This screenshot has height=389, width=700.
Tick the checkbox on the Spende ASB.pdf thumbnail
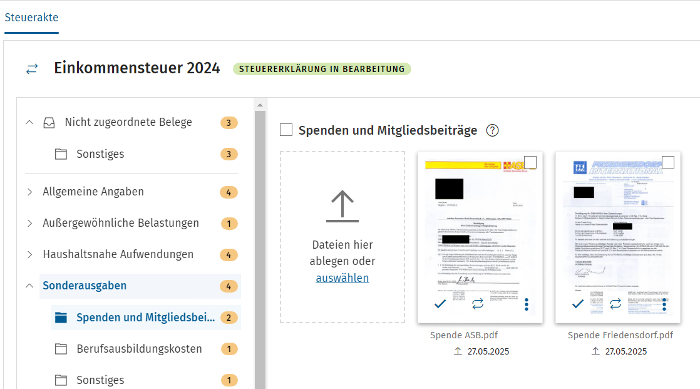click(530, 163)
